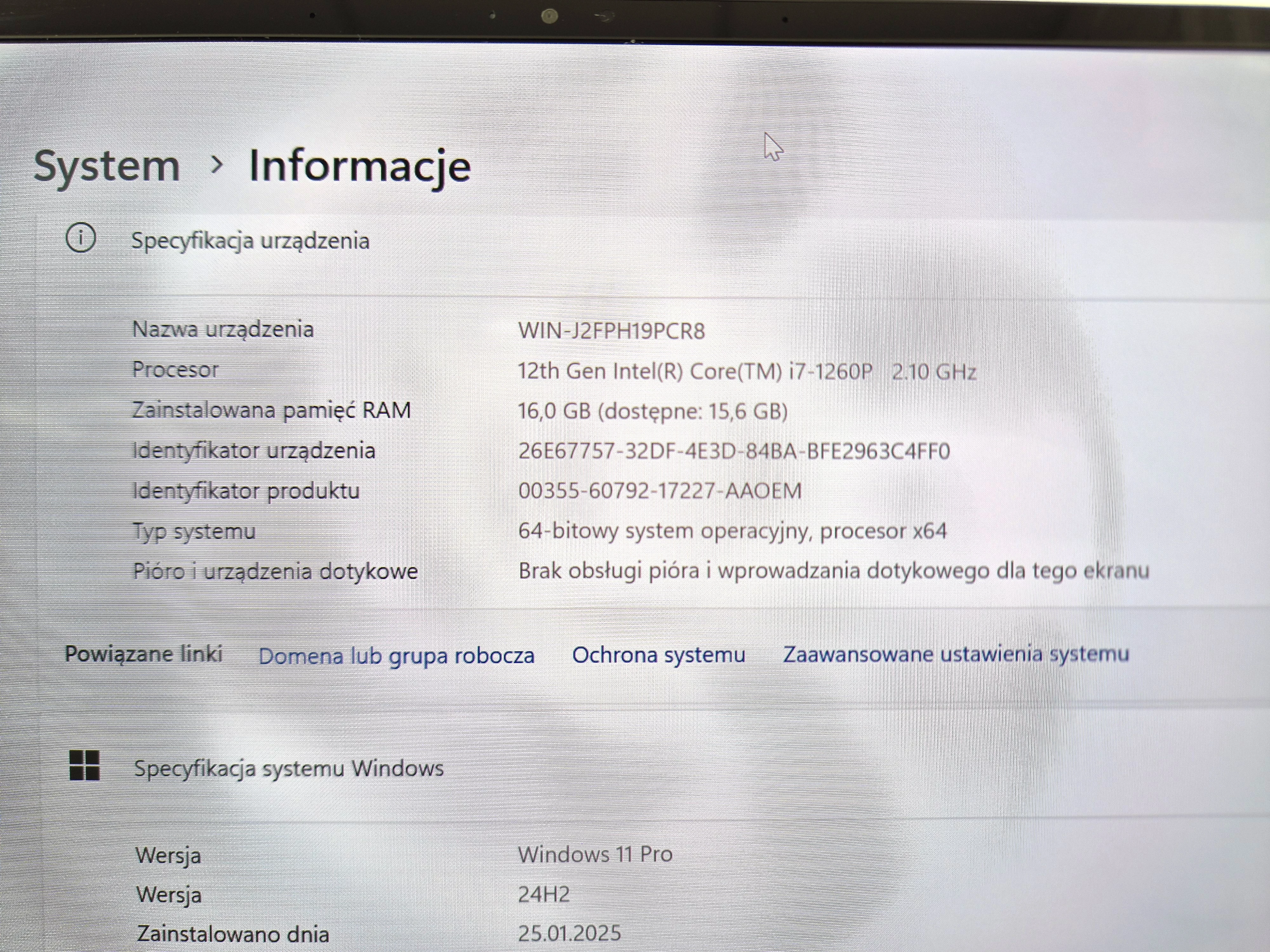Click the Nazwa urządzenia label
Image resolution: width=1270 pixels, height=952 pixels.
tap(223, 330)
